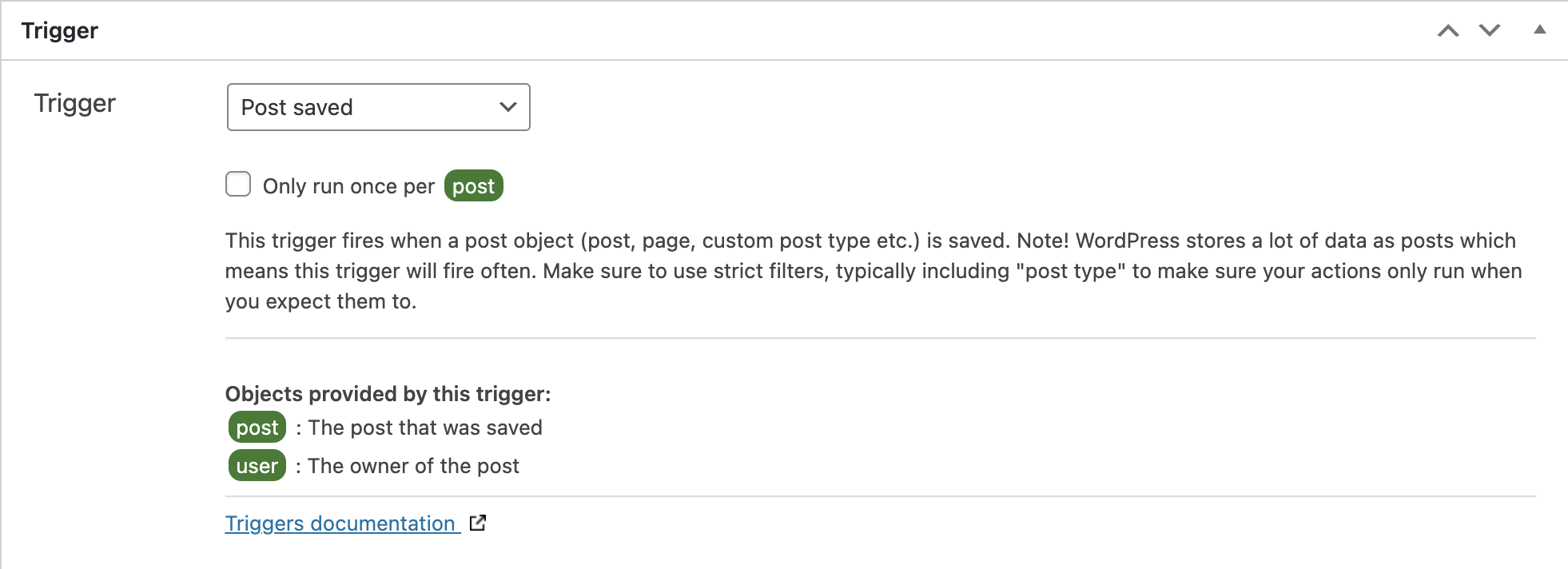Move the Trigger panel down
This screenshot has height=569, width=1568.
click(1490, 30)
